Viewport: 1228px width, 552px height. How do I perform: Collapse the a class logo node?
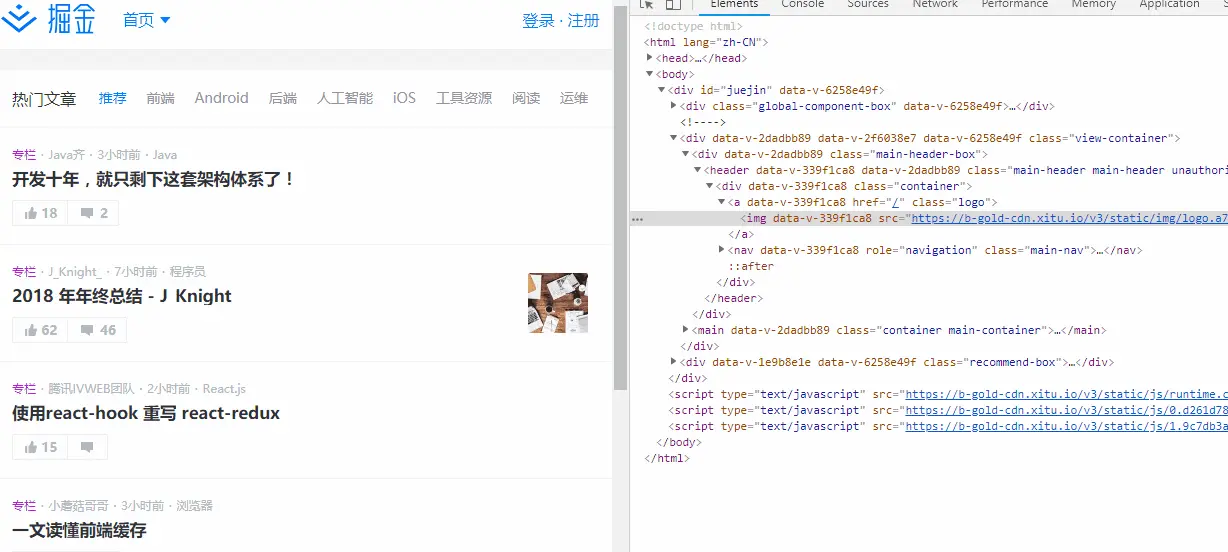coord(722,202)
